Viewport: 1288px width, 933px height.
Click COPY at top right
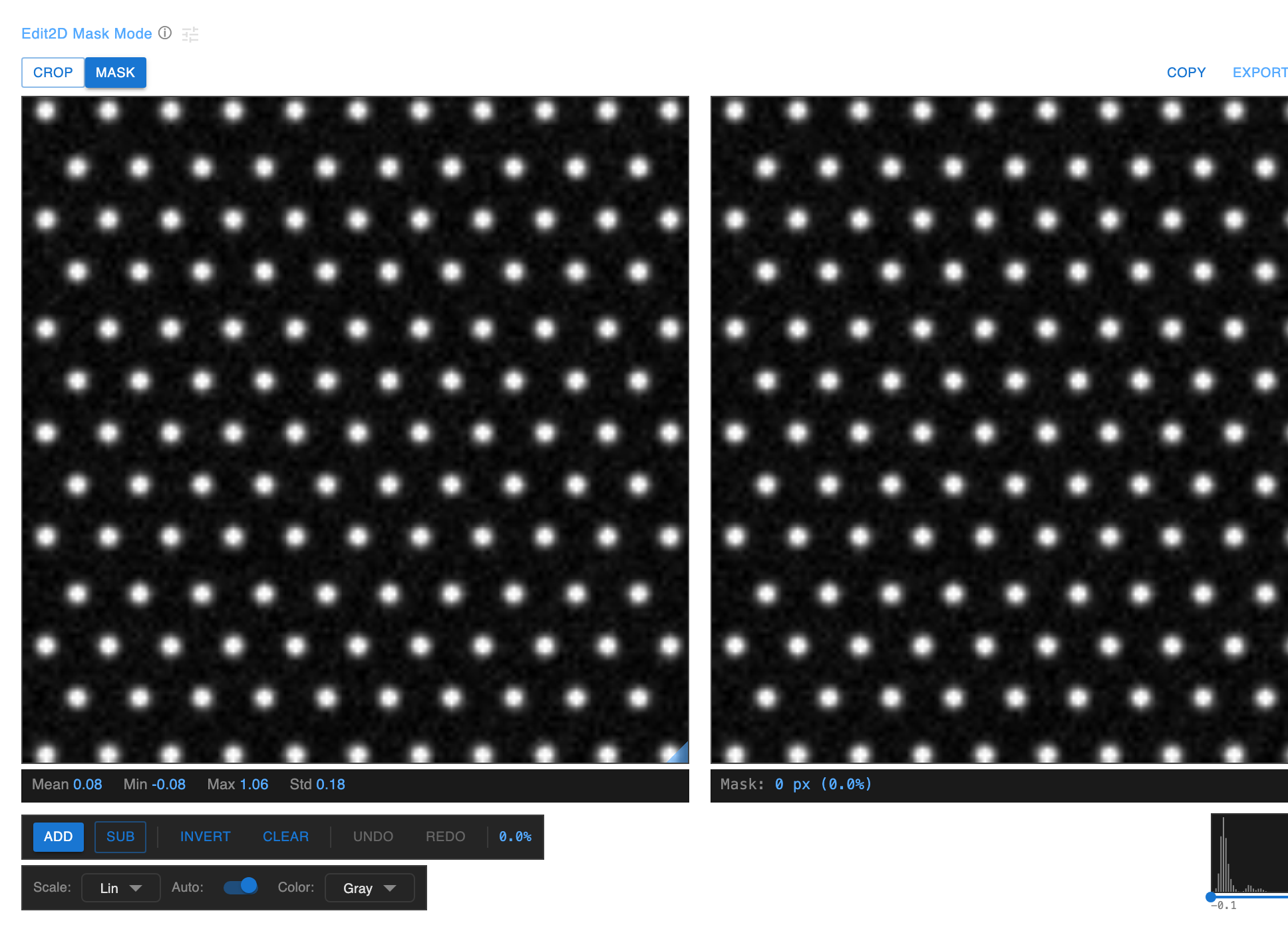(1186, 73)
